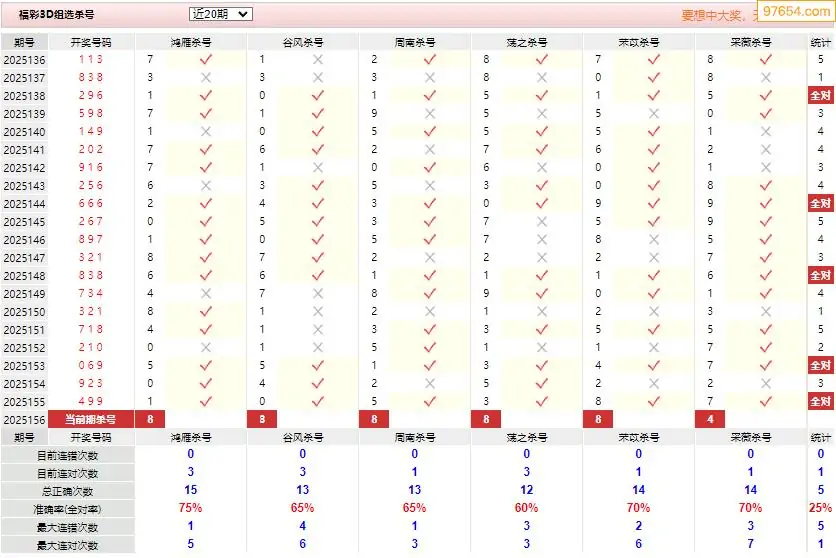Click 芣苡杀号 X mark in row 2025139
Viewport: 836px width, 558px height.
click(654, 114)
